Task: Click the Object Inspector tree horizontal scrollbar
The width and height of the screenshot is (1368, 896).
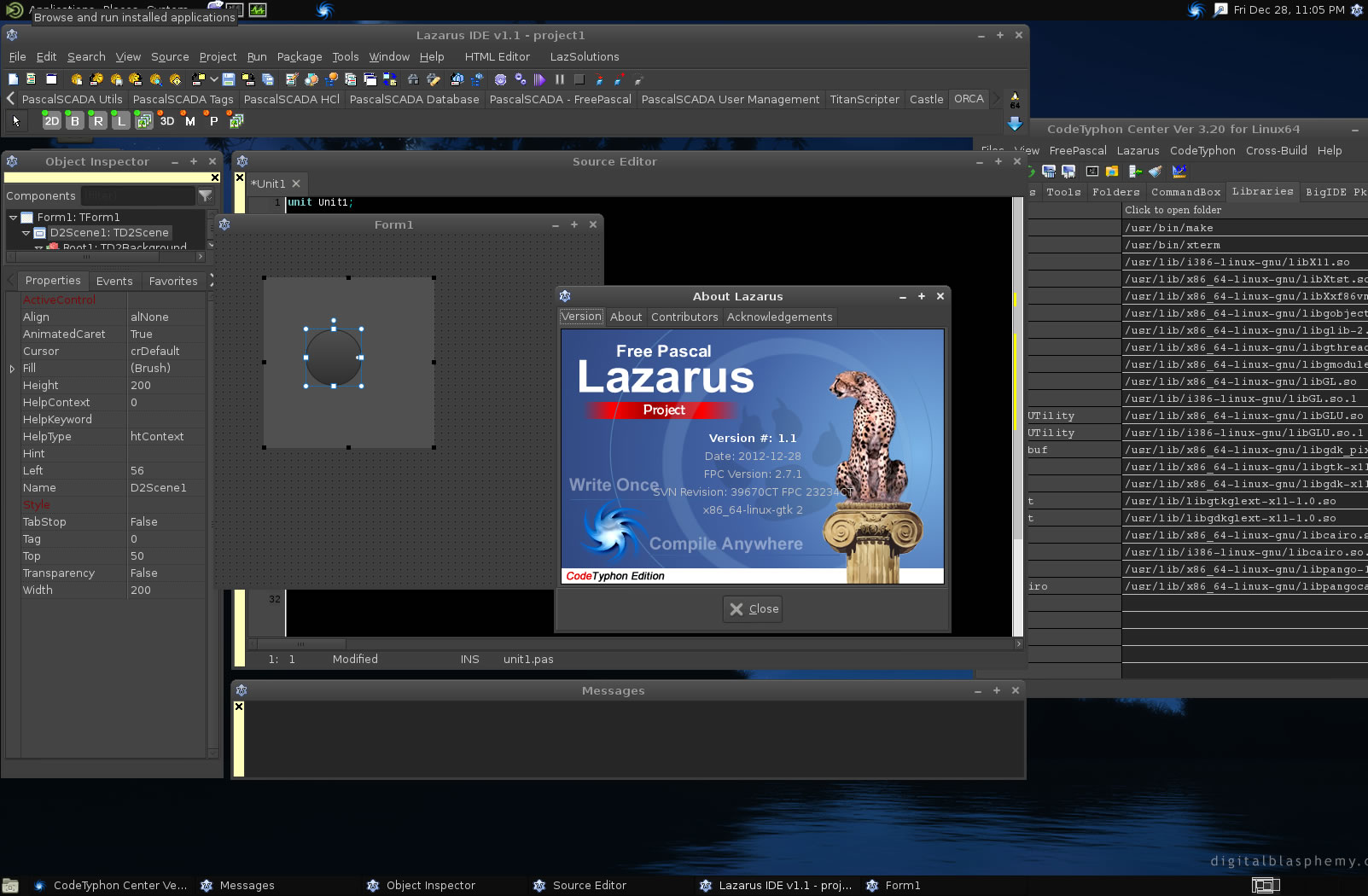Action: [x=106, y=256]
